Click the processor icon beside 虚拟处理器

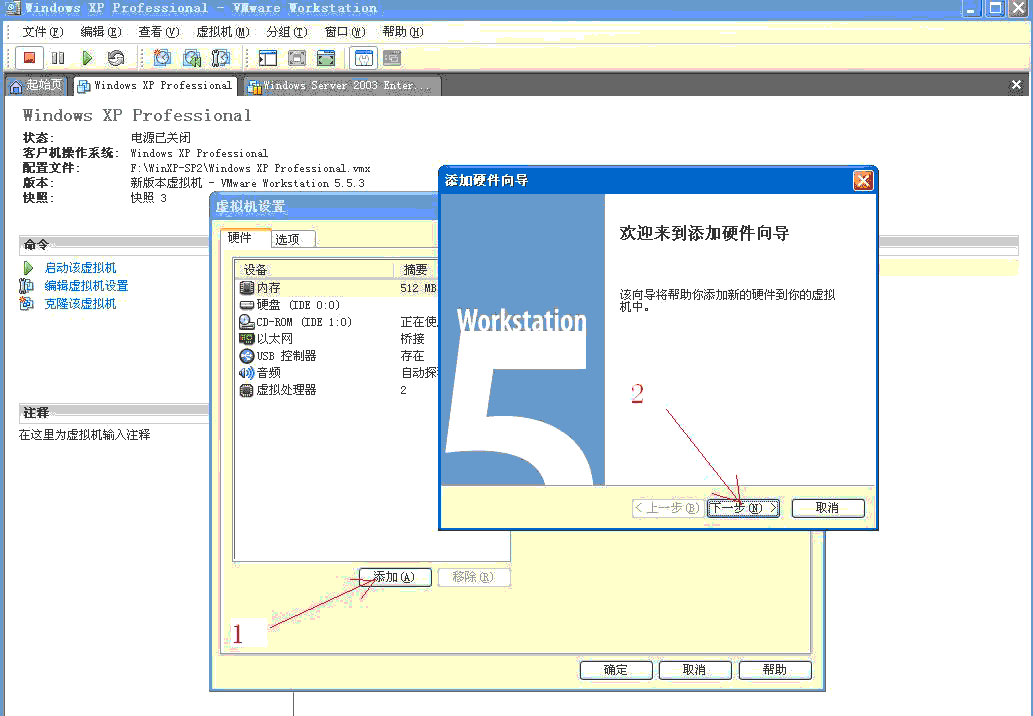(x=246, y=390)
